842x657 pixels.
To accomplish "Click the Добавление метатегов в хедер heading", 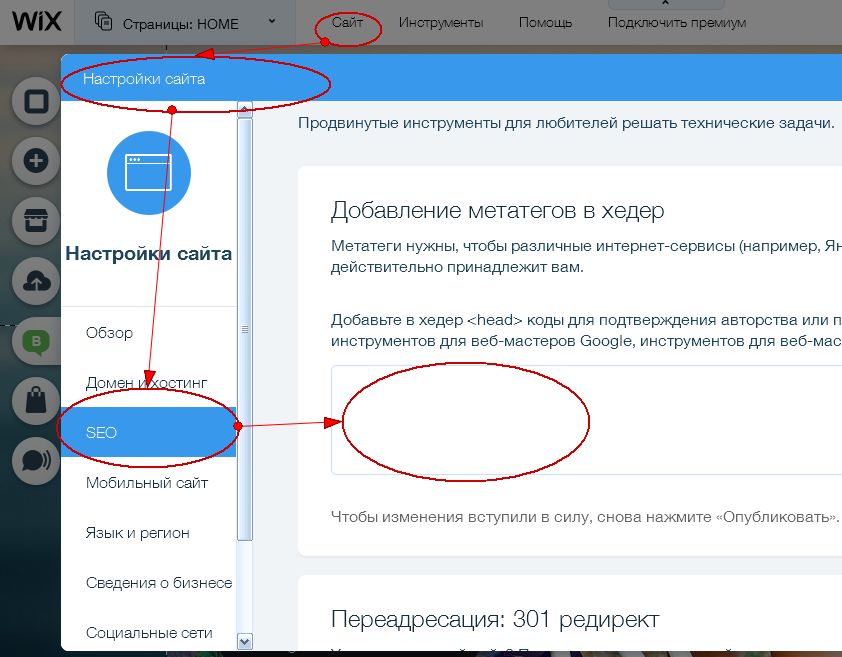I will tap(497, 210).
